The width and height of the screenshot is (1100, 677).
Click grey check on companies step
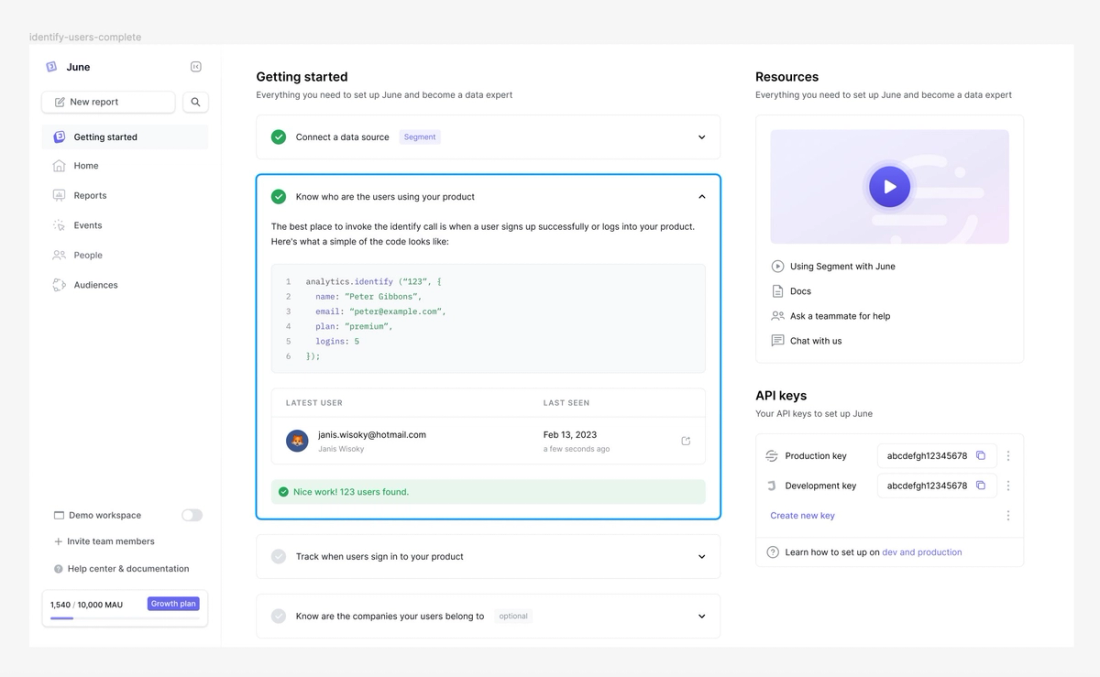[x=279, y=616]
